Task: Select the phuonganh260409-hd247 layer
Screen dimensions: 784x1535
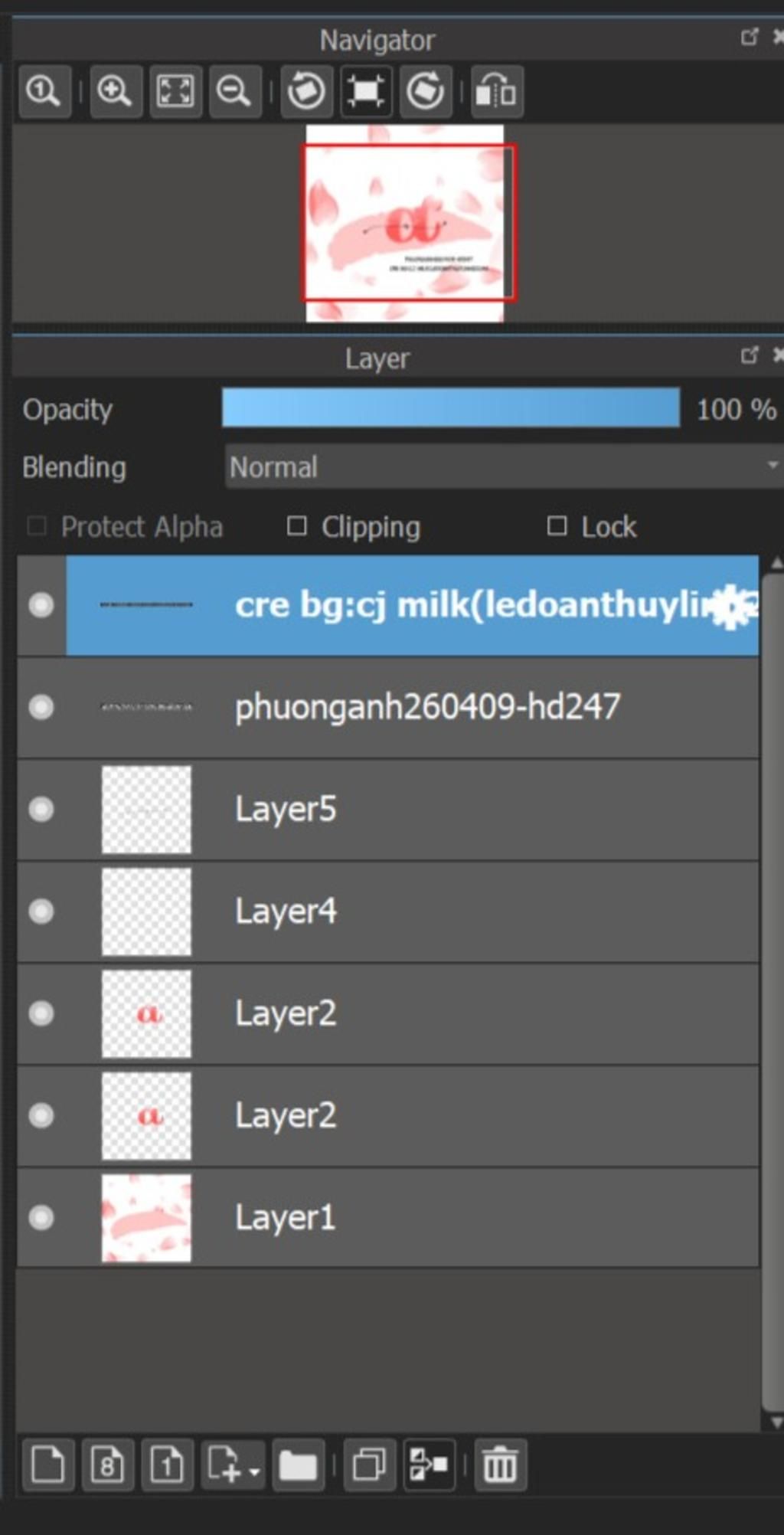Action: pyautogui.click(x=388, y=707)
